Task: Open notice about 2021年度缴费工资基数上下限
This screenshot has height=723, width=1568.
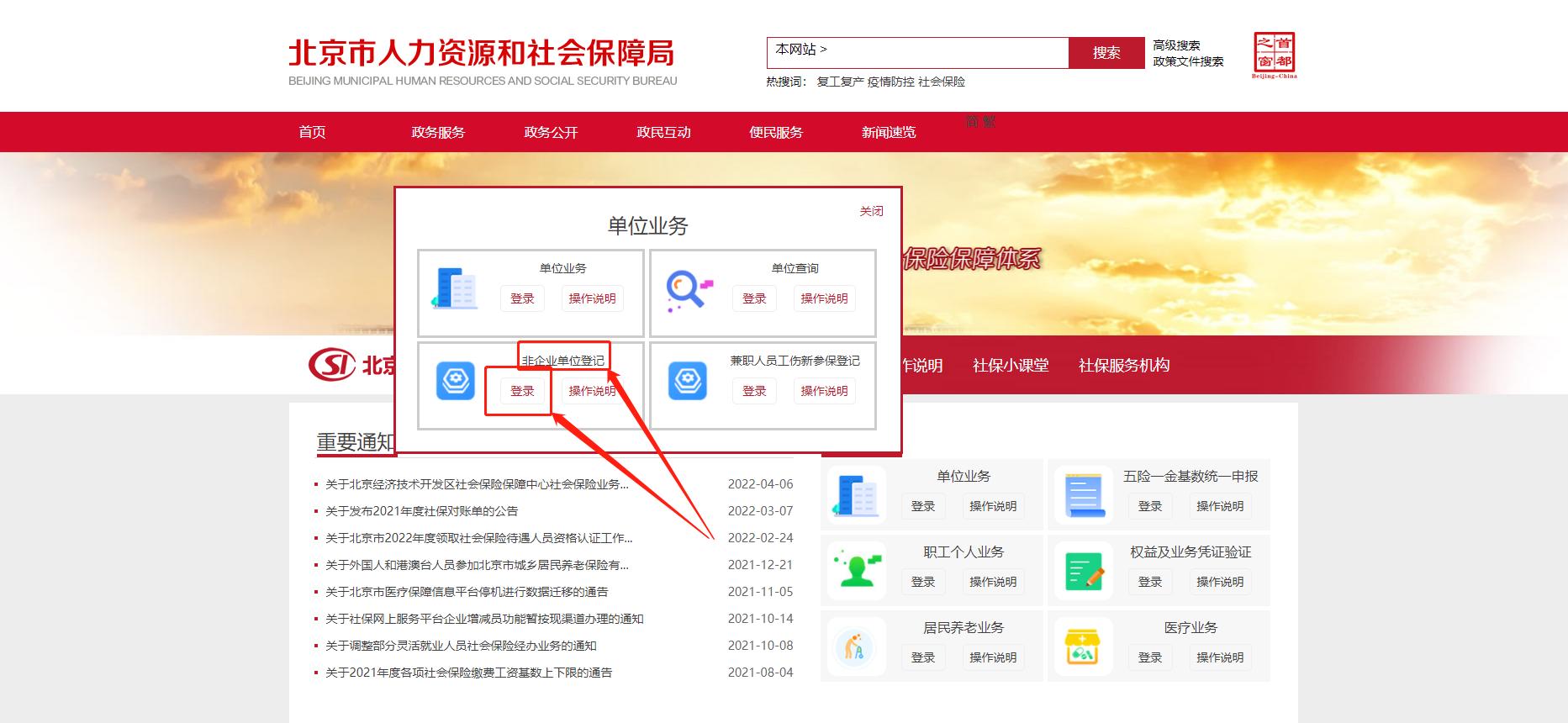Action: pyautogui.click(x=469, y=673)
